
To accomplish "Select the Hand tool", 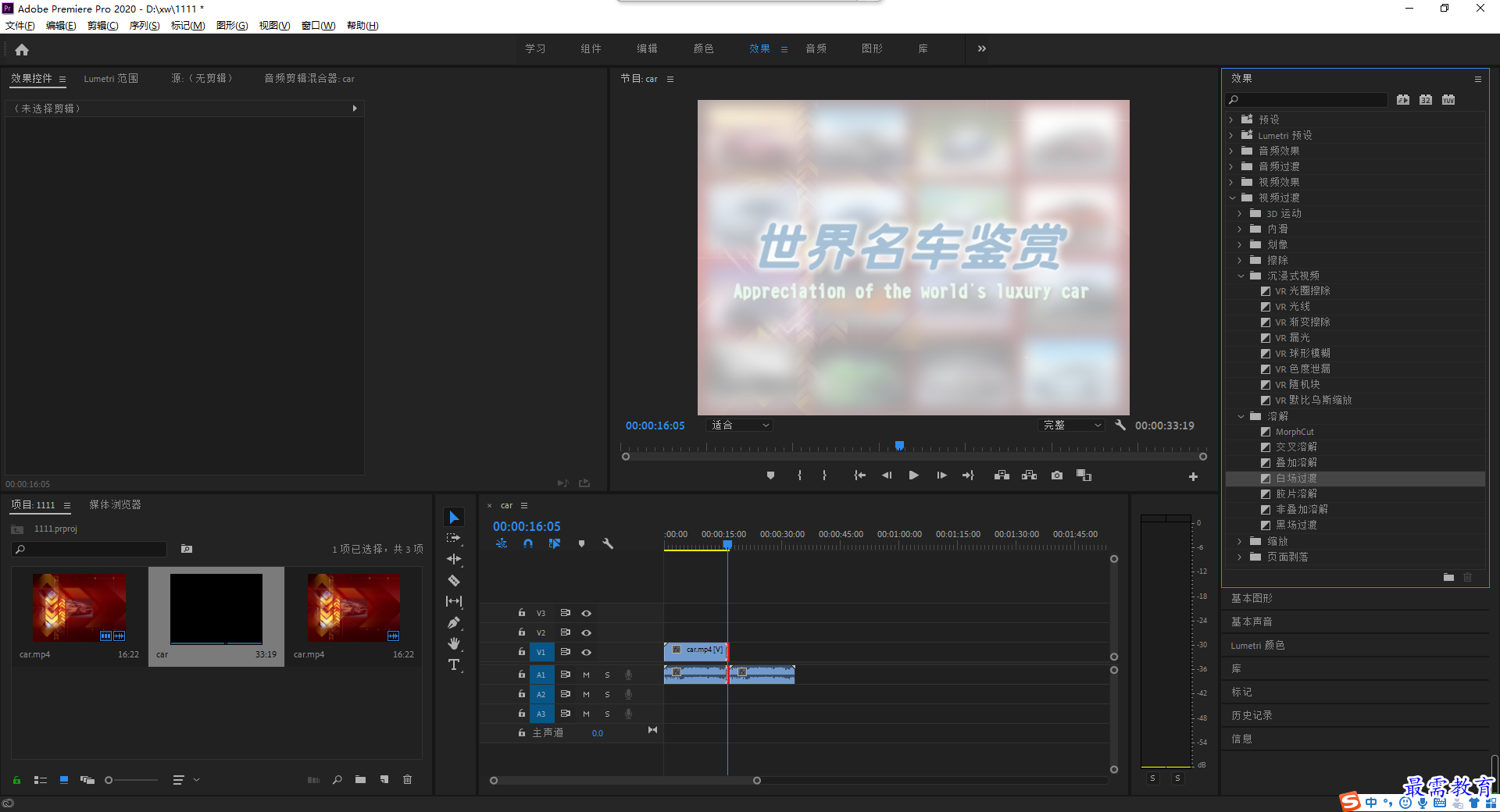I will pos(454,643).
